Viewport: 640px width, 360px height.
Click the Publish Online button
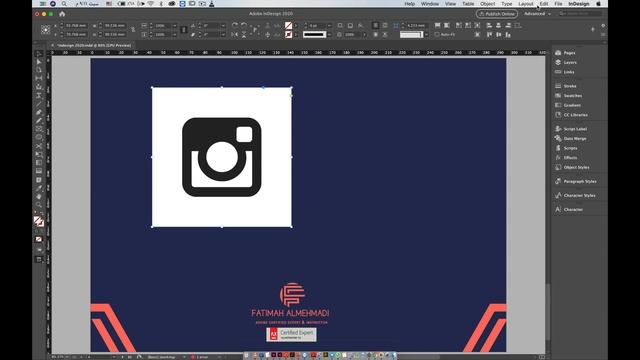[x=497, y=14]
